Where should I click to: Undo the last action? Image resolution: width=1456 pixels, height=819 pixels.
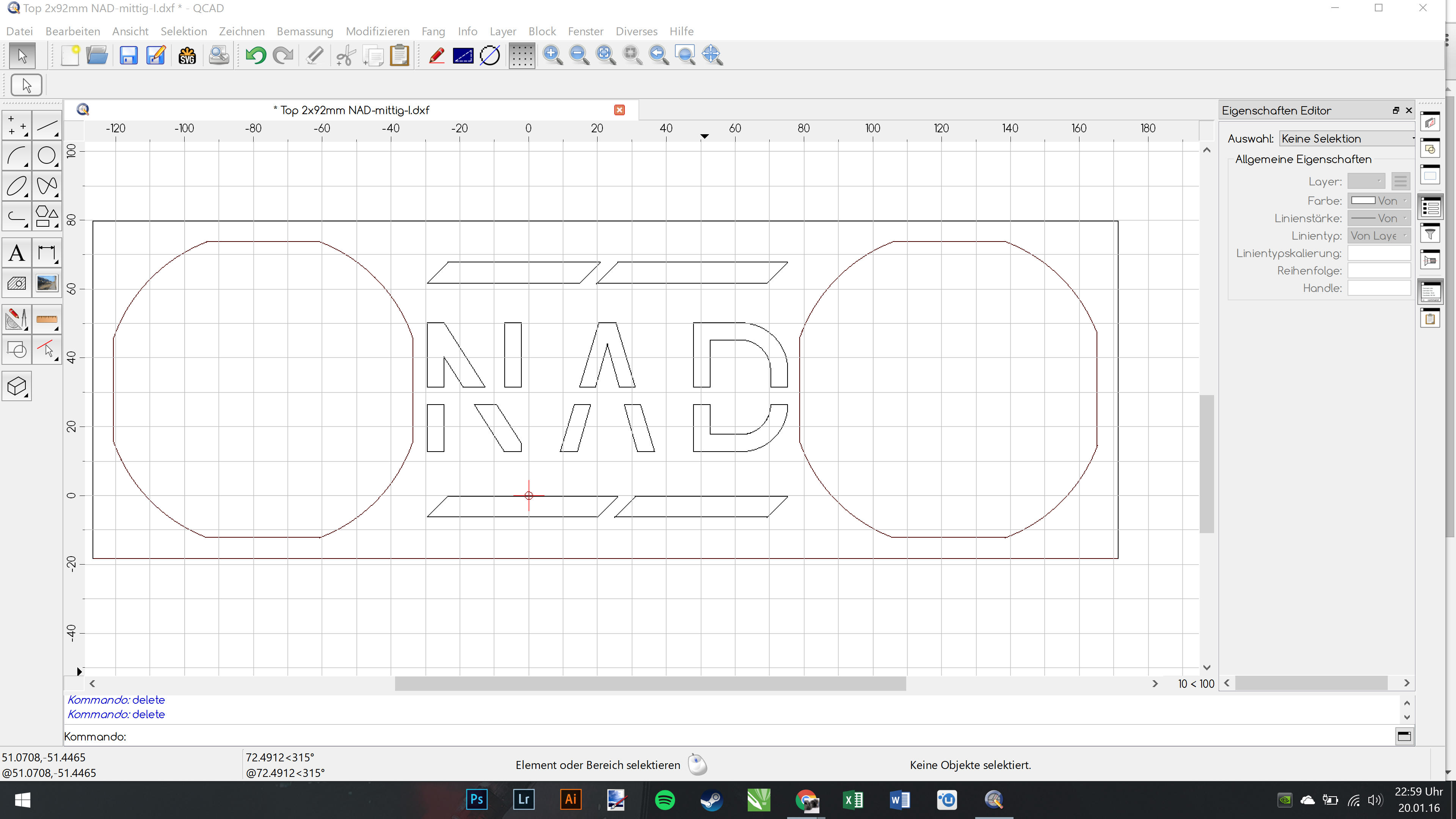256,55
